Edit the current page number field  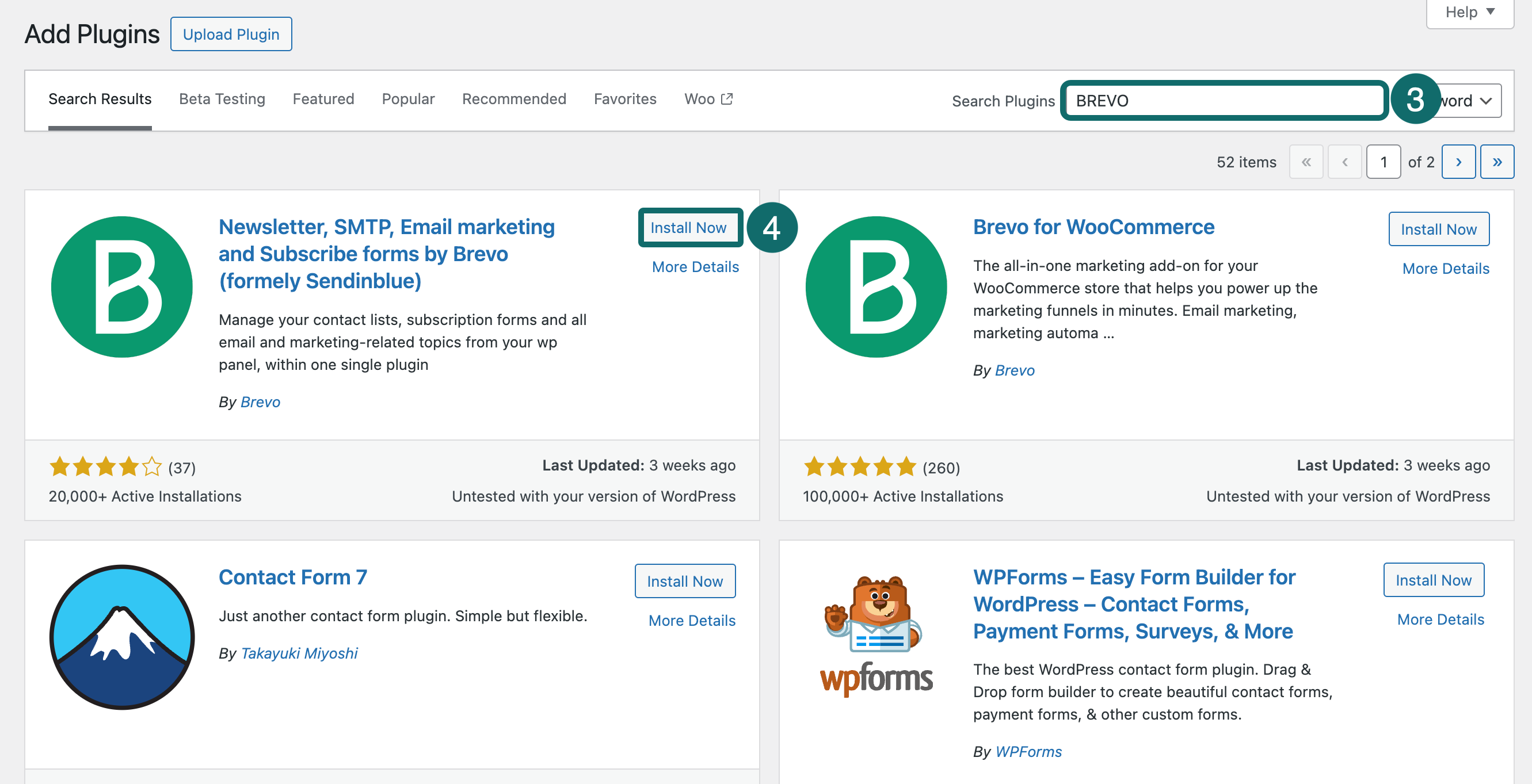[x=1384, y=161]
